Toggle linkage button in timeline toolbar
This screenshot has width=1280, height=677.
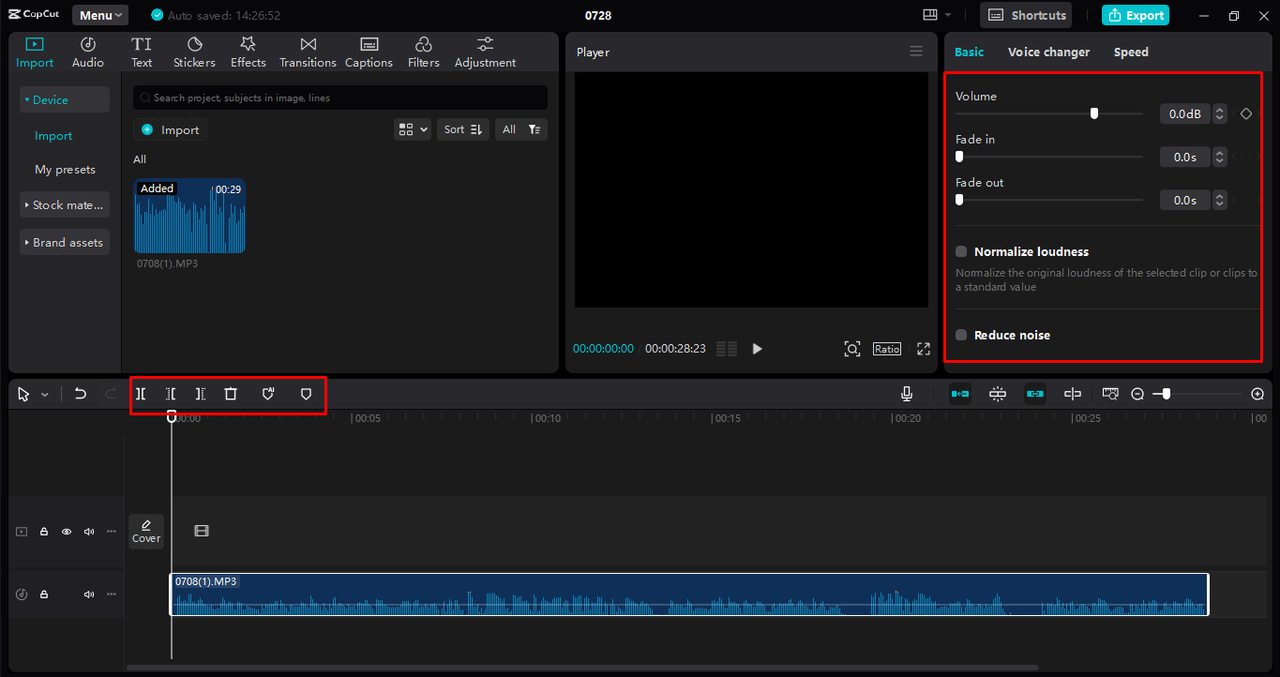1035,394
